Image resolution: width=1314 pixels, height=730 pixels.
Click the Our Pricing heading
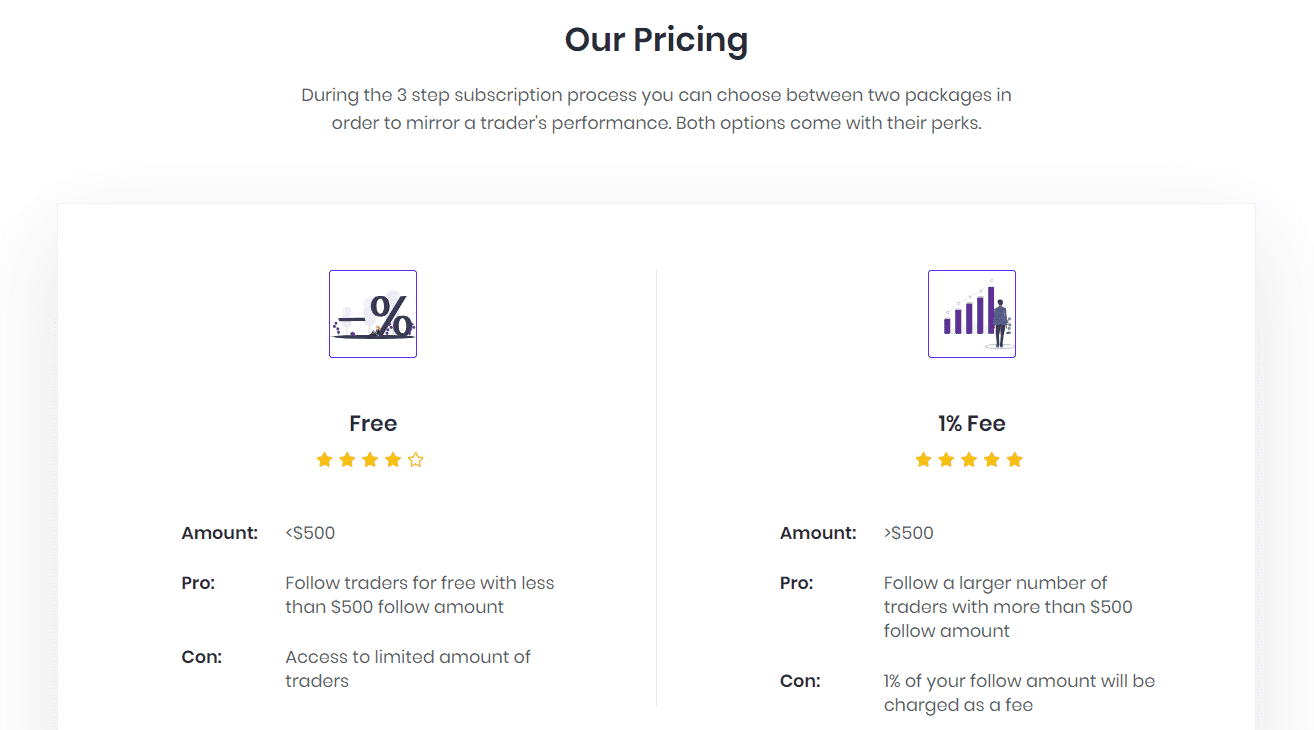click(656, 40)
